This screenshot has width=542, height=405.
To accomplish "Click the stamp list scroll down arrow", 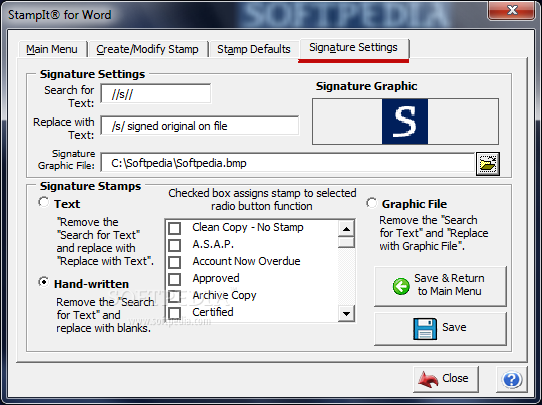I will 346,314.
